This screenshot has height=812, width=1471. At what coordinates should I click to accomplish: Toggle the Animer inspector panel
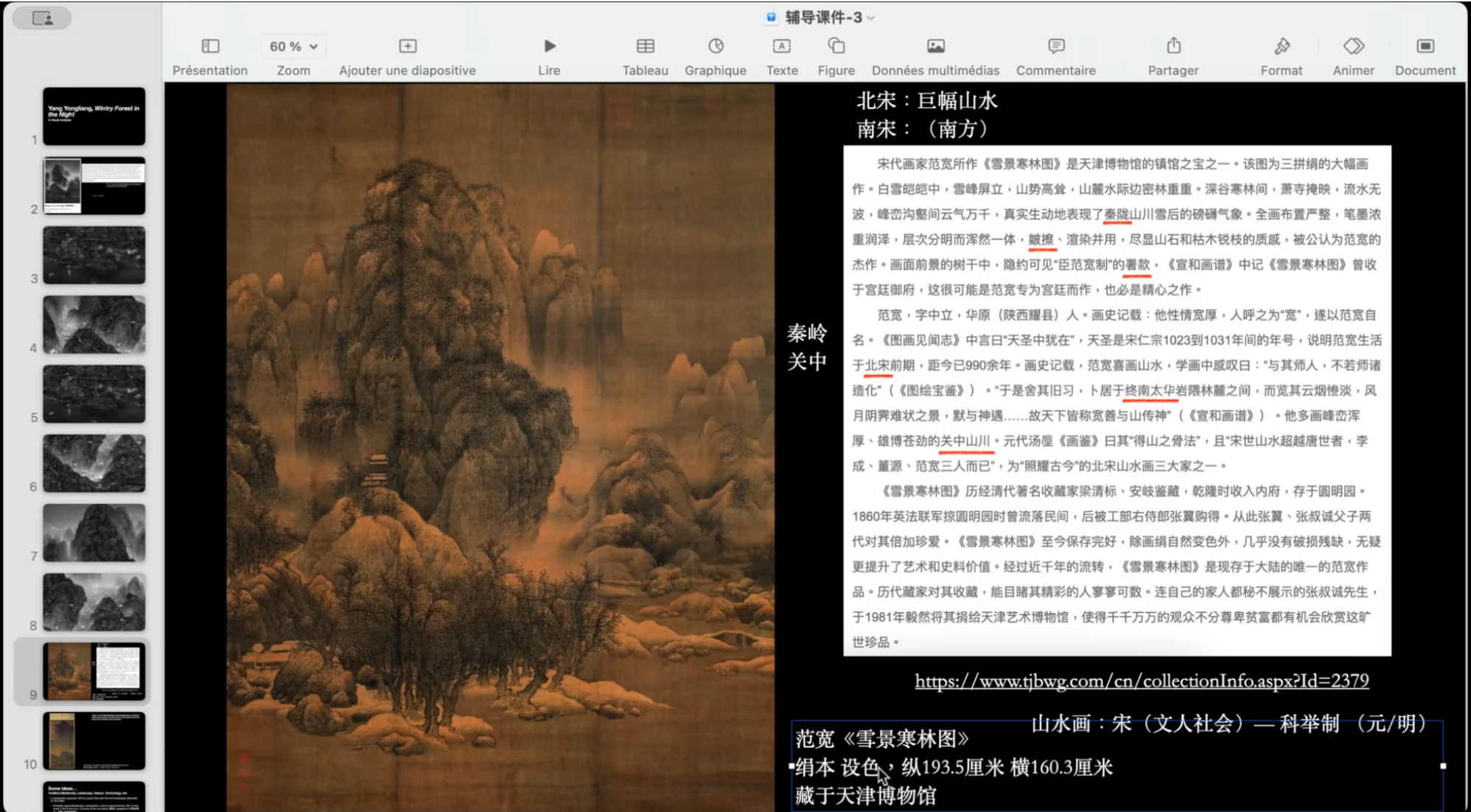point(1353,46)
